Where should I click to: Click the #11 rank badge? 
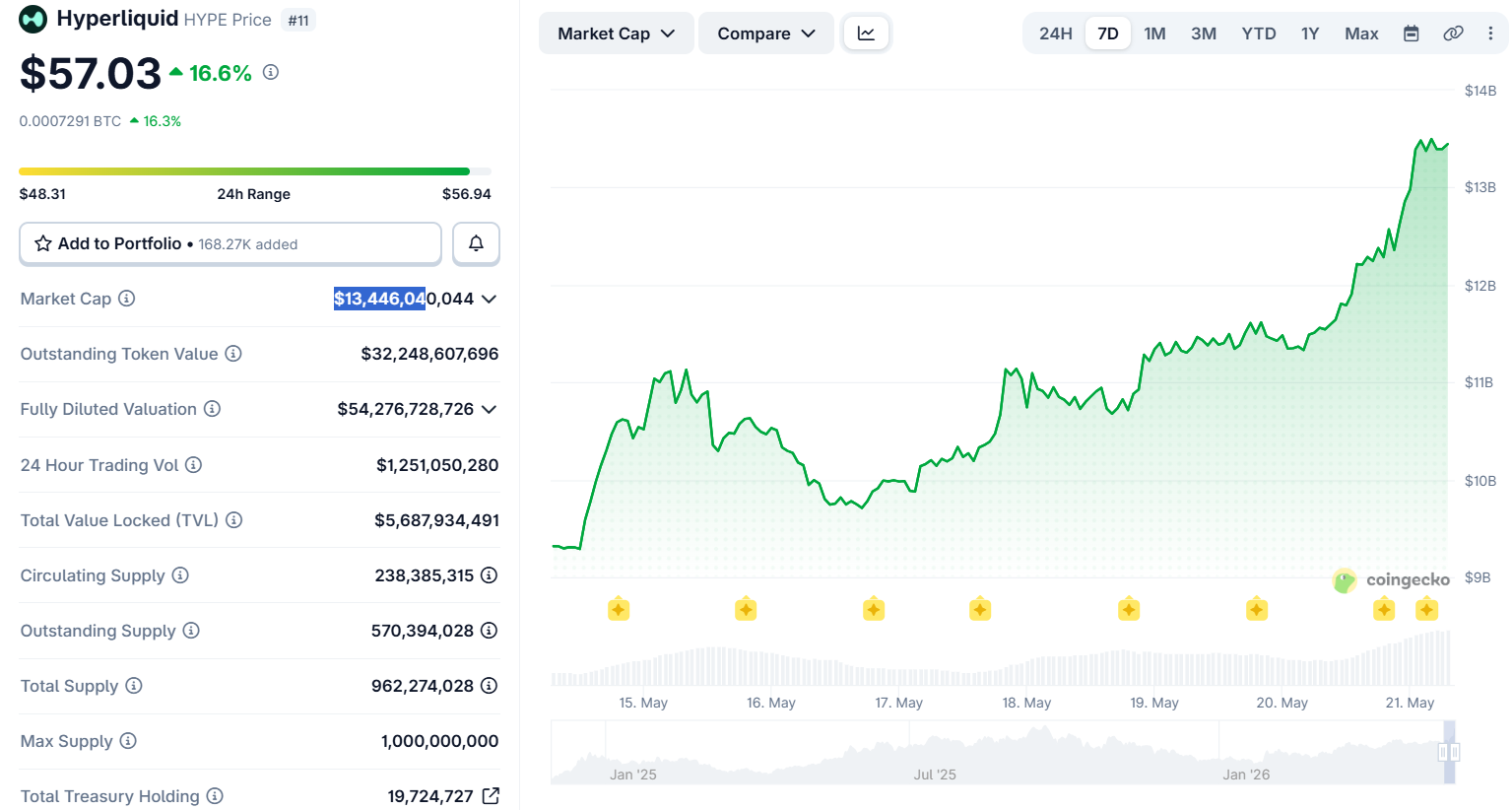pyautogui.click(x=298, y=20)
